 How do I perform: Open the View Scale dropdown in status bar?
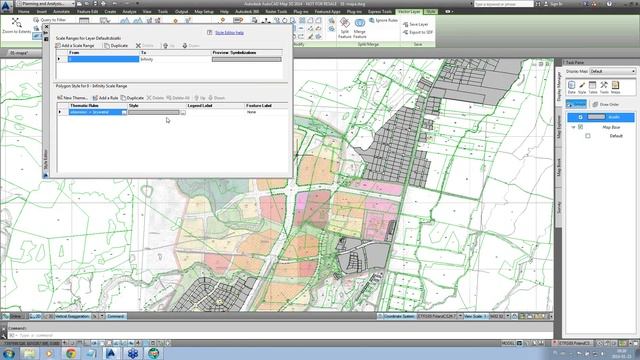508,316
